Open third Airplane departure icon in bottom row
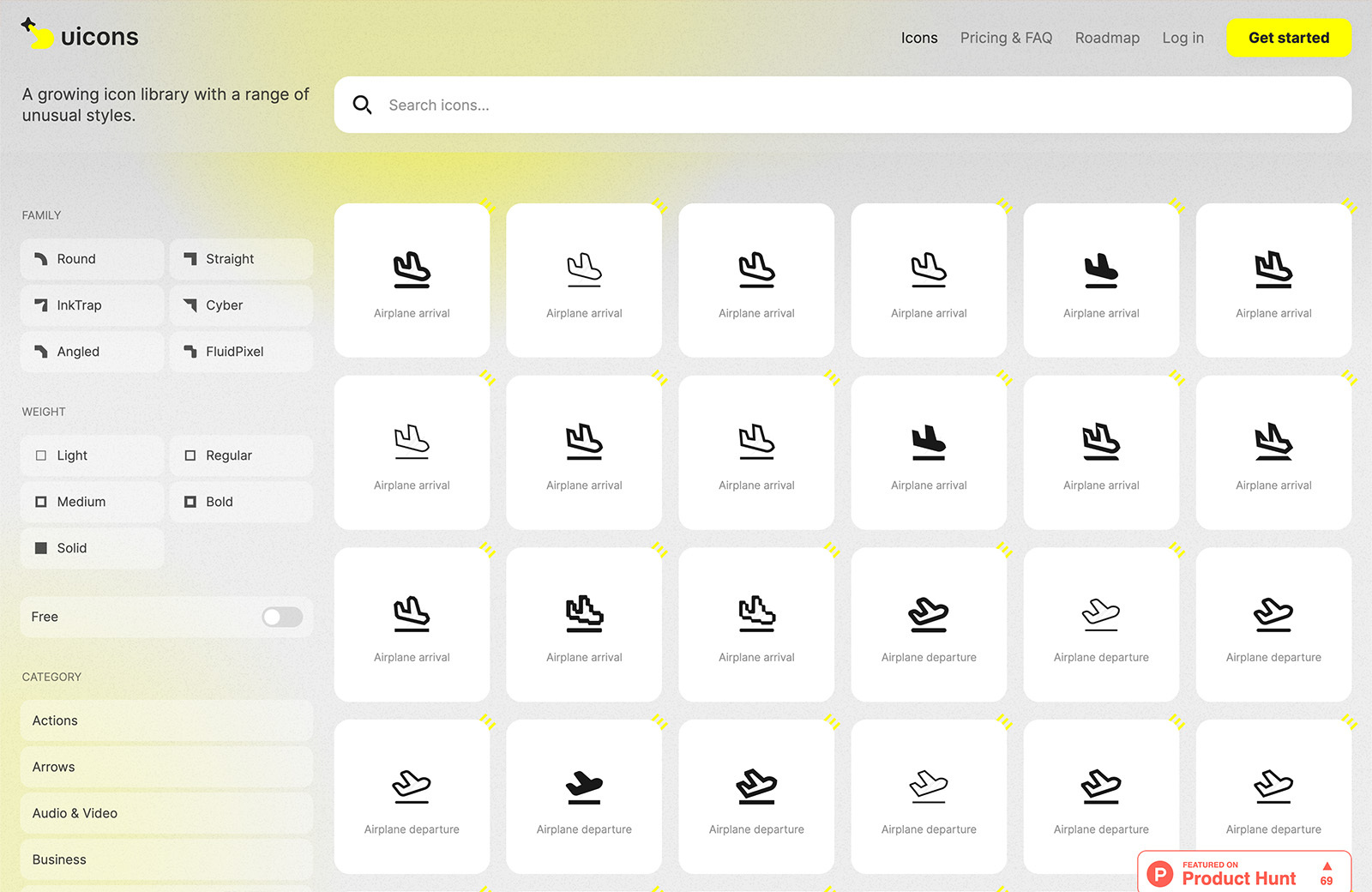This screenshot has width=1372, height=892. 756,797
